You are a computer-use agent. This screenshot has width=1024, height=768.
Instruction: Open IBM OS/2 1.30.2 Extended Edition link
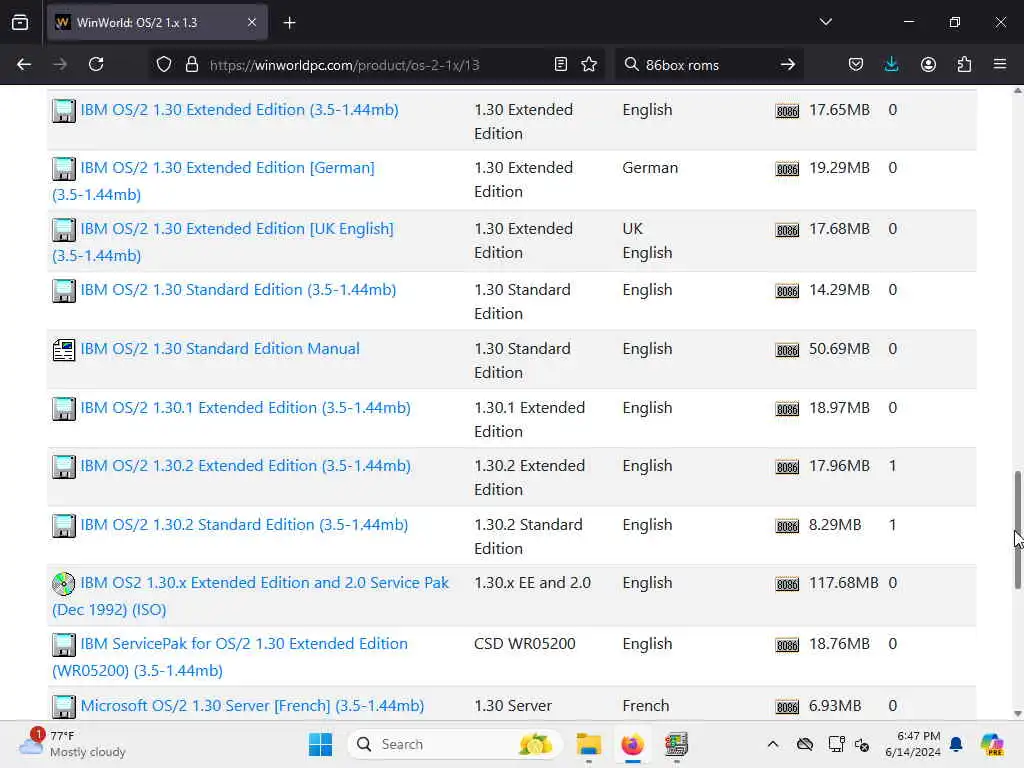pos(246,466)
